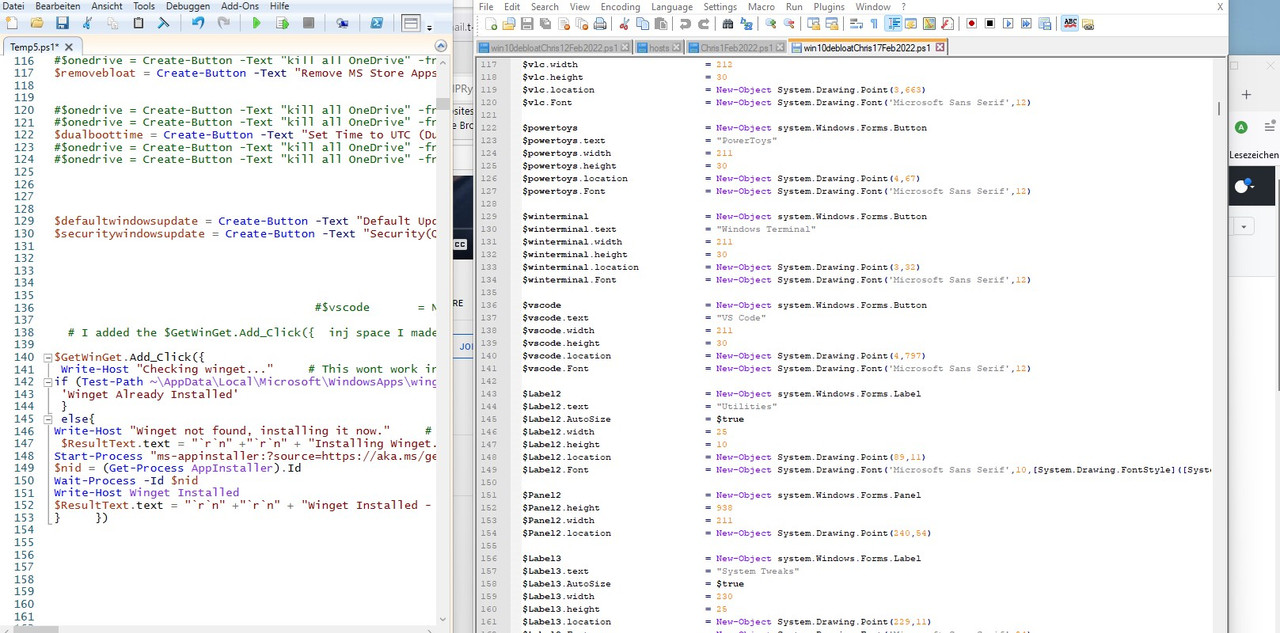The width and height of the screenshot is (1280, 633).
Task: Click the Notepad++ vertical scrollbar thumb
Action: pos(1218,108)
